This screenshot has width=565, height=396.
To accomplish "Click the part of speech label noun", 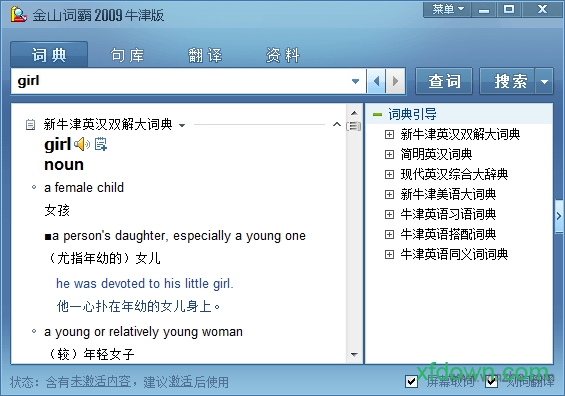I will (x=64, y=165).
